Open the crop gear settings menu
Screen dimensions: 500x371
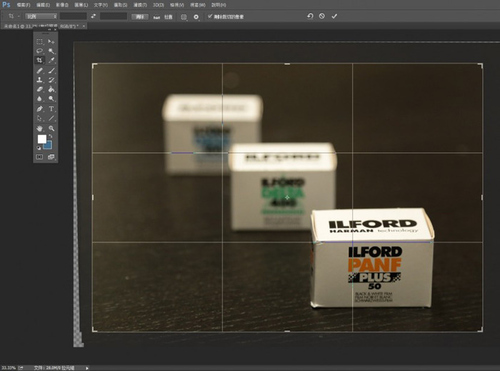coord(196,17)
